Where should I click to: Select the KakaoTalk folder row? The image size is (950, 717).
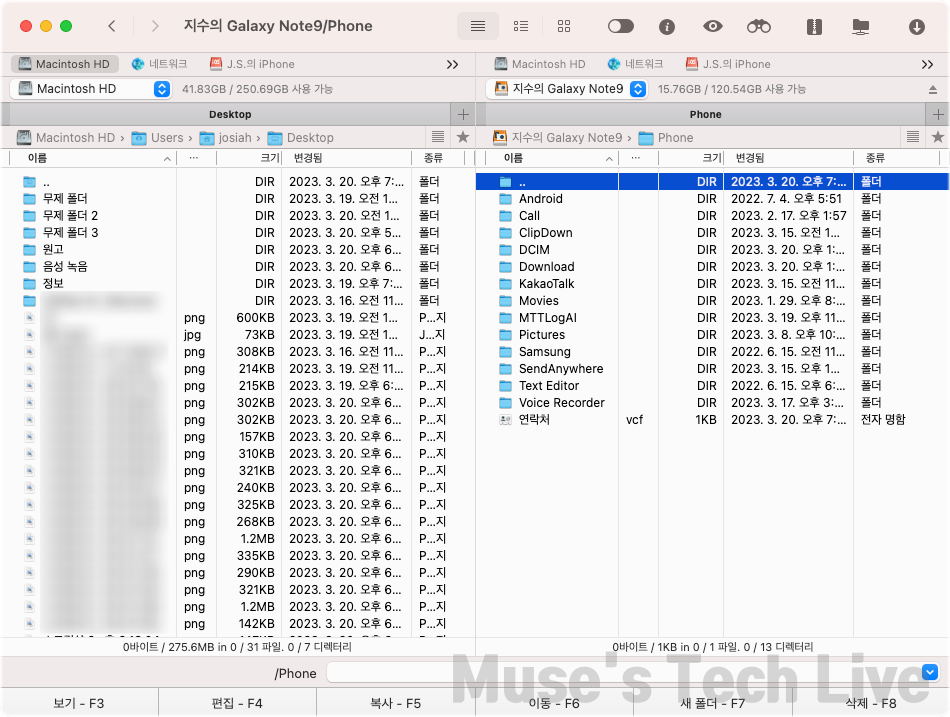point(712,284)
